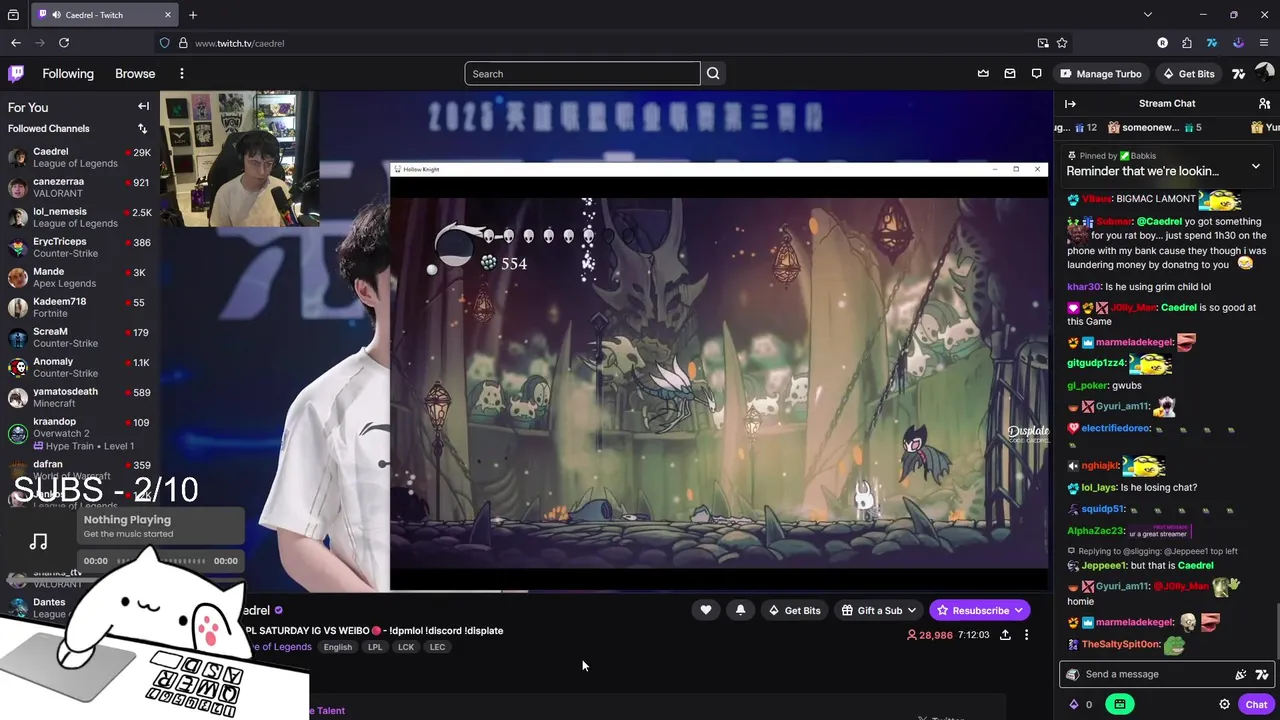Focus the Twitch search field
The image size is (1280, 720).
pyautogui.click(x=582, y=74)
